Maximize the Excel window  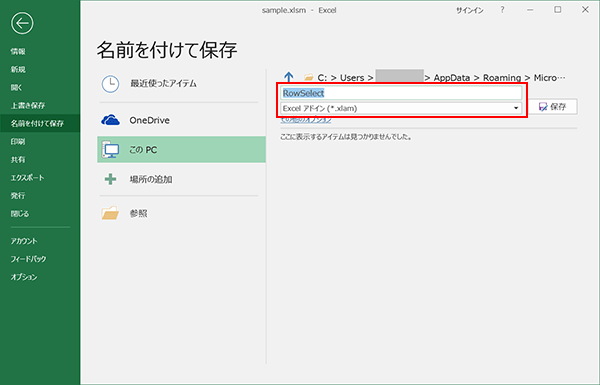[558, 10]
